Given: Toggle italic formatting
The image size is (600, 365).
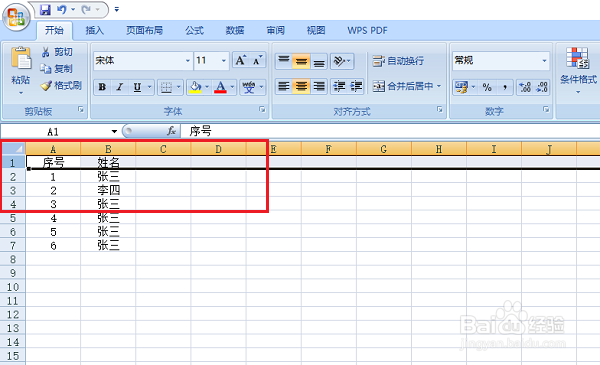Looking at the screenshot, I should pyautogui.click(x=119, y=87).
